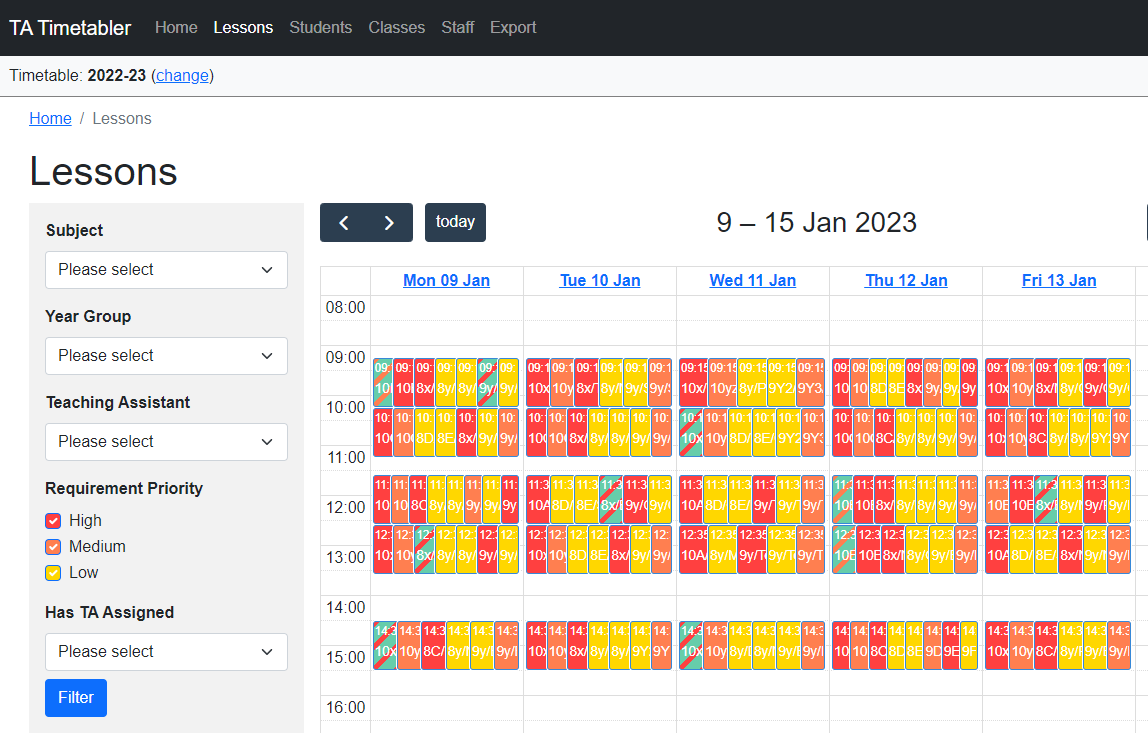Open Wednesday's first 14:30 teal-striped lesson

[687, 645]
